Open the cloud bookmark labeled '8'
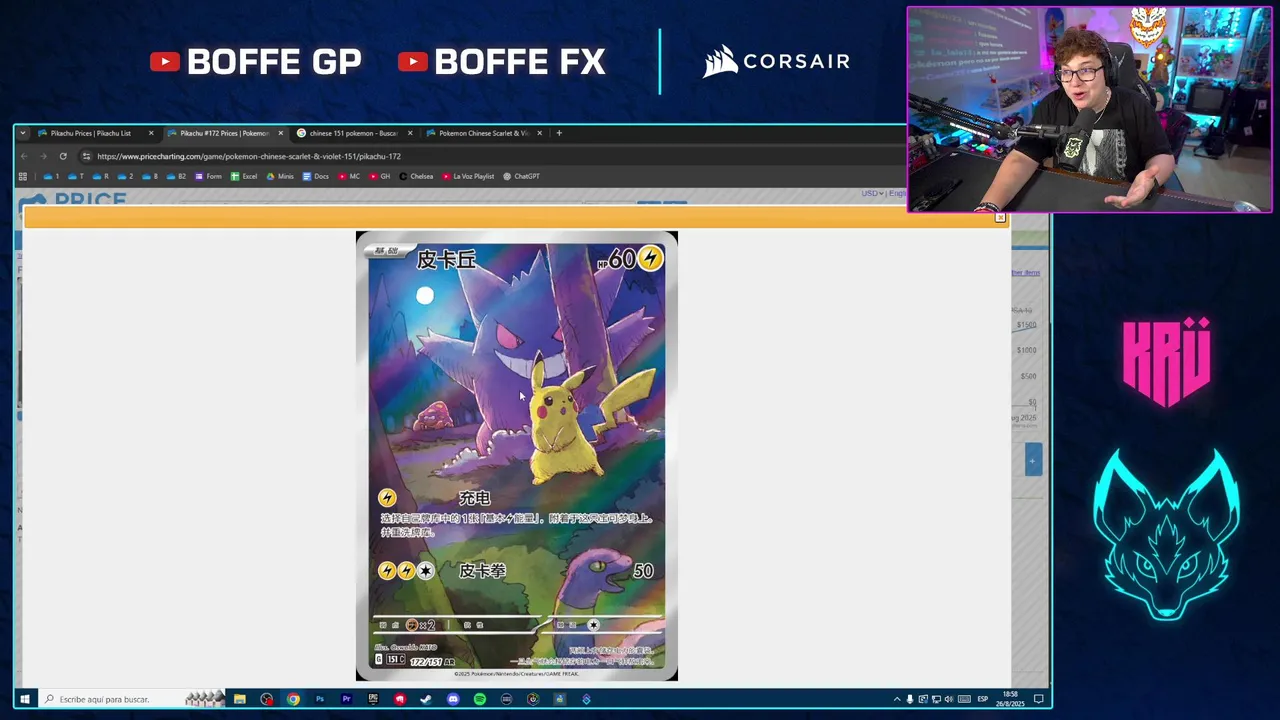The width and height of the screenshot is (1280, 720). 150,176
